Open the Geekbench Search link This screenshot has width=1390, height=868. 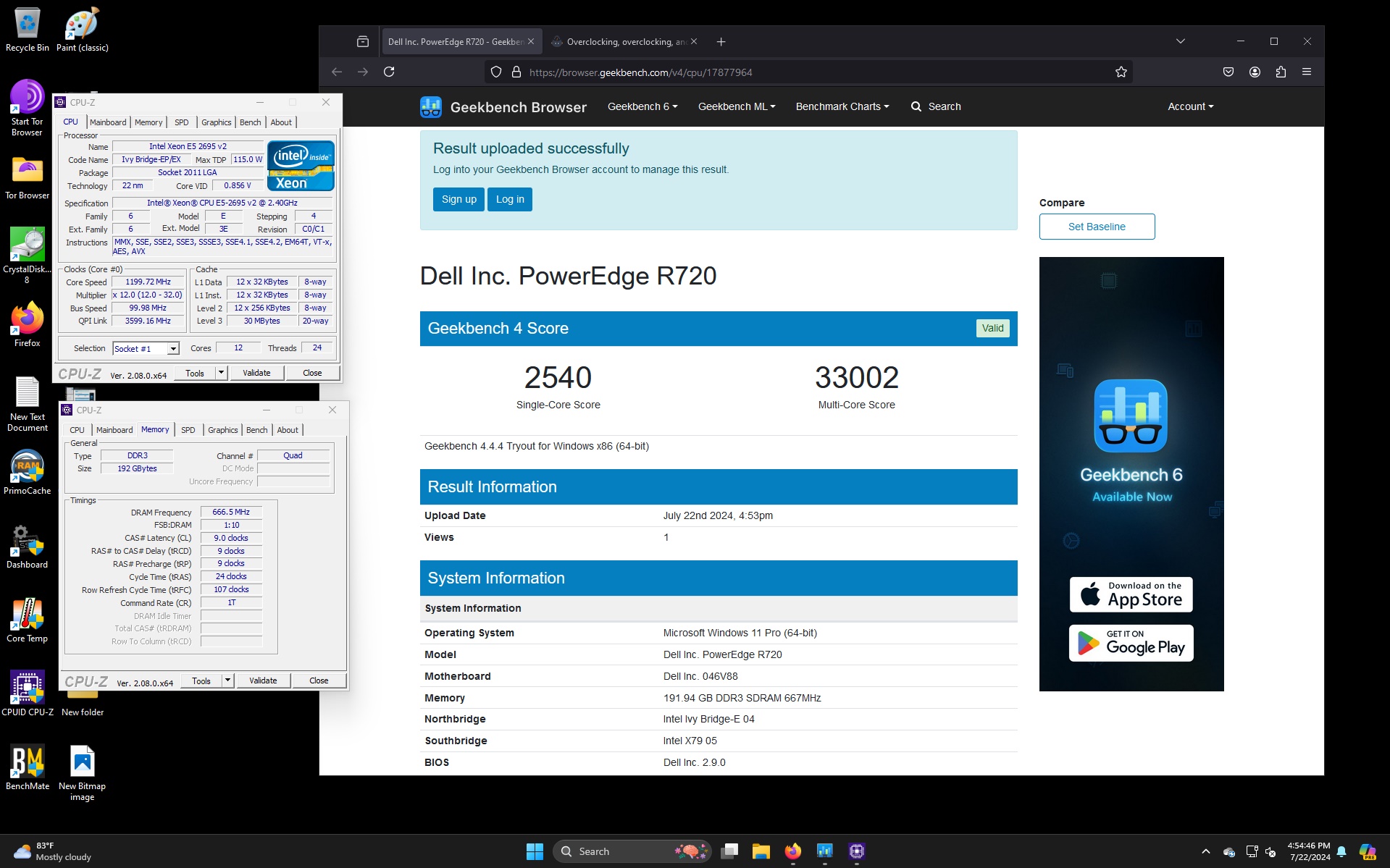click(936, 106)
